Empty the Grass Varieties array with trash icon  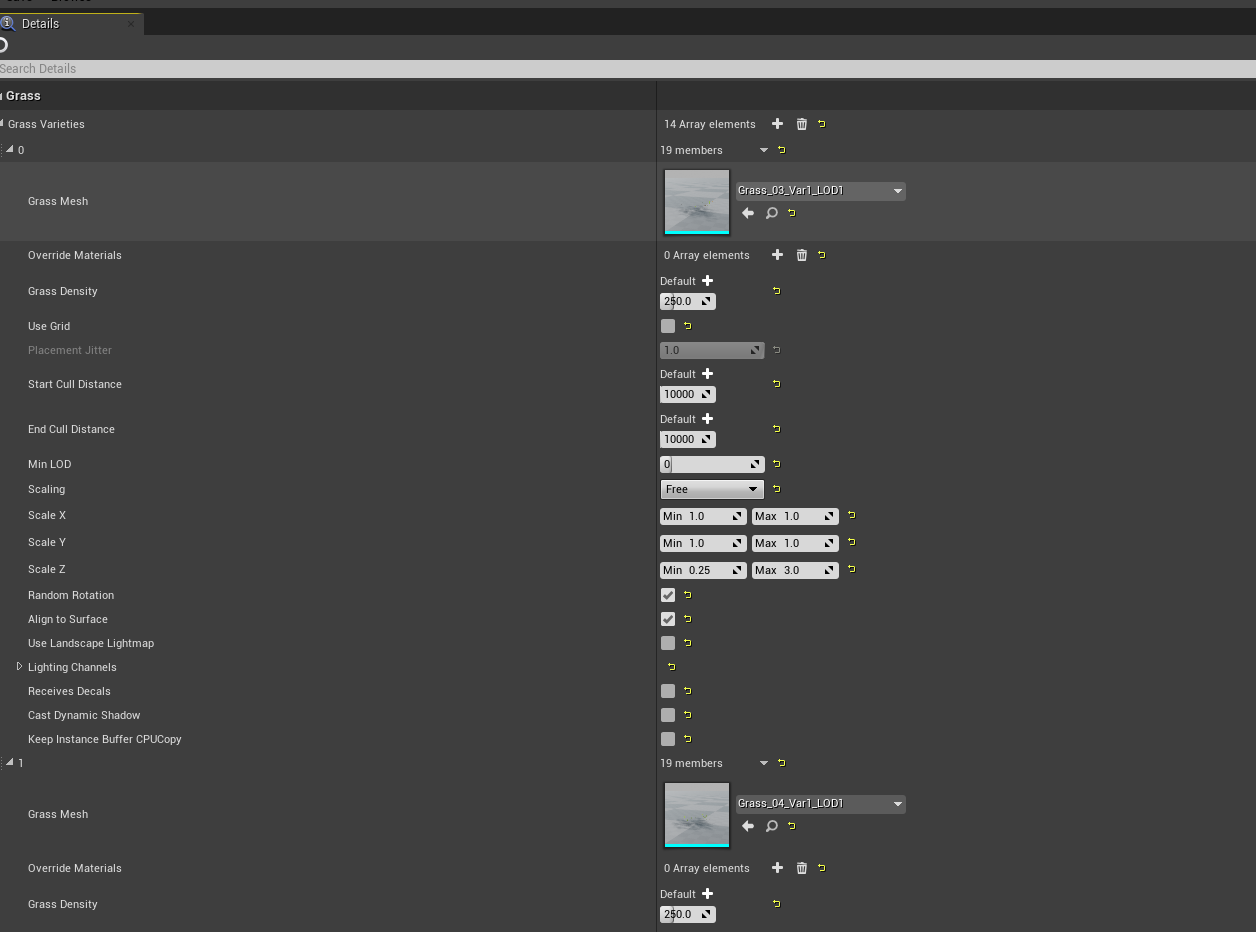click(801, 124)
